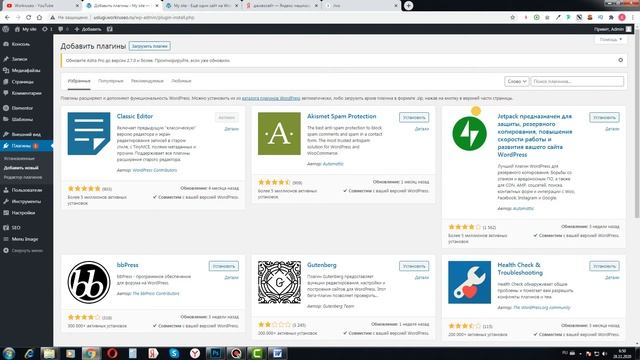The height and width of the screenshot is (360, 640).
Task: Install bbPress plugin
Action: tap(224, 266)
